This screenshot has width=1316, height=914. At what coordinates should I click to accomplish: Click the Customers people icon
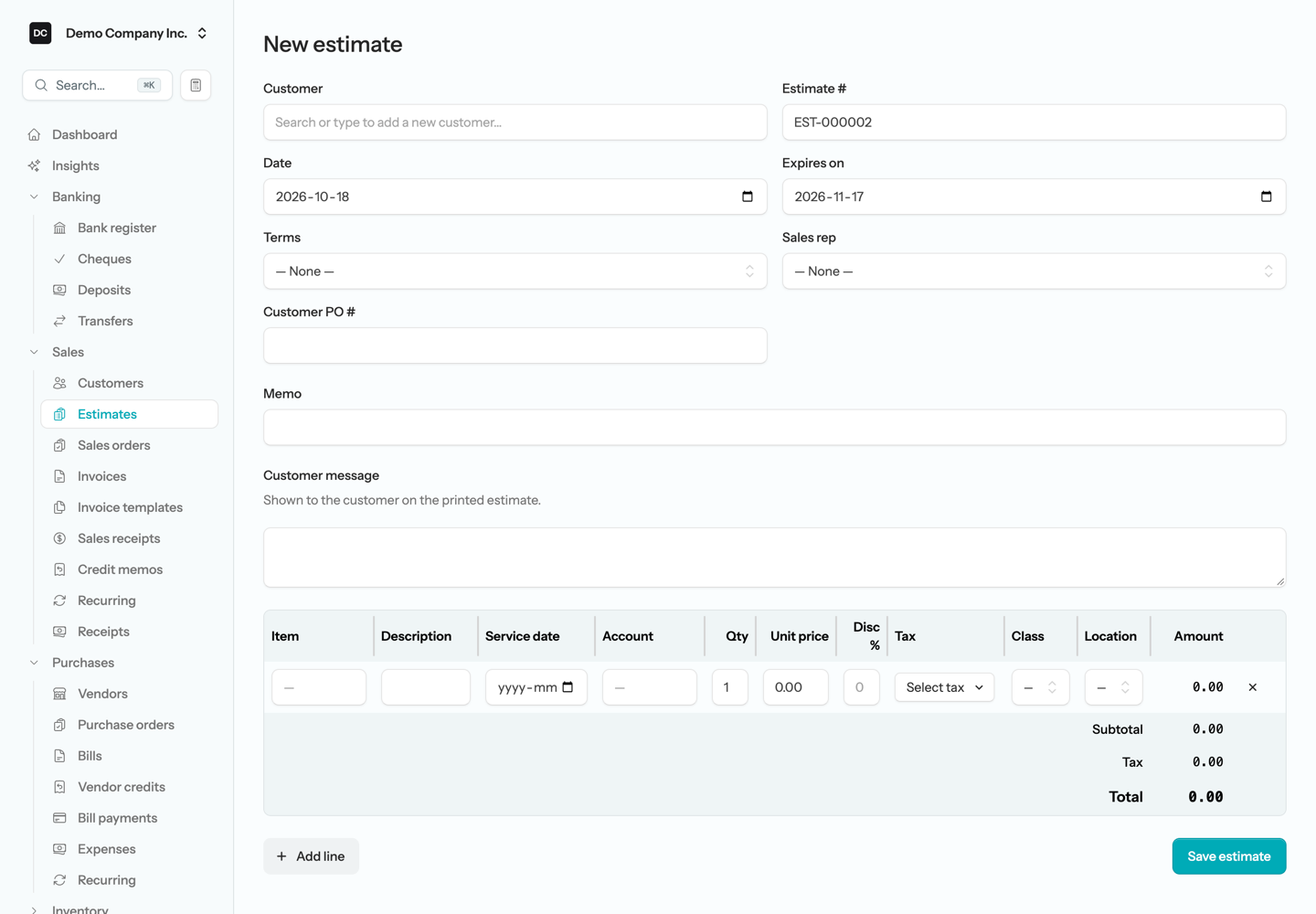coord(59,383)
